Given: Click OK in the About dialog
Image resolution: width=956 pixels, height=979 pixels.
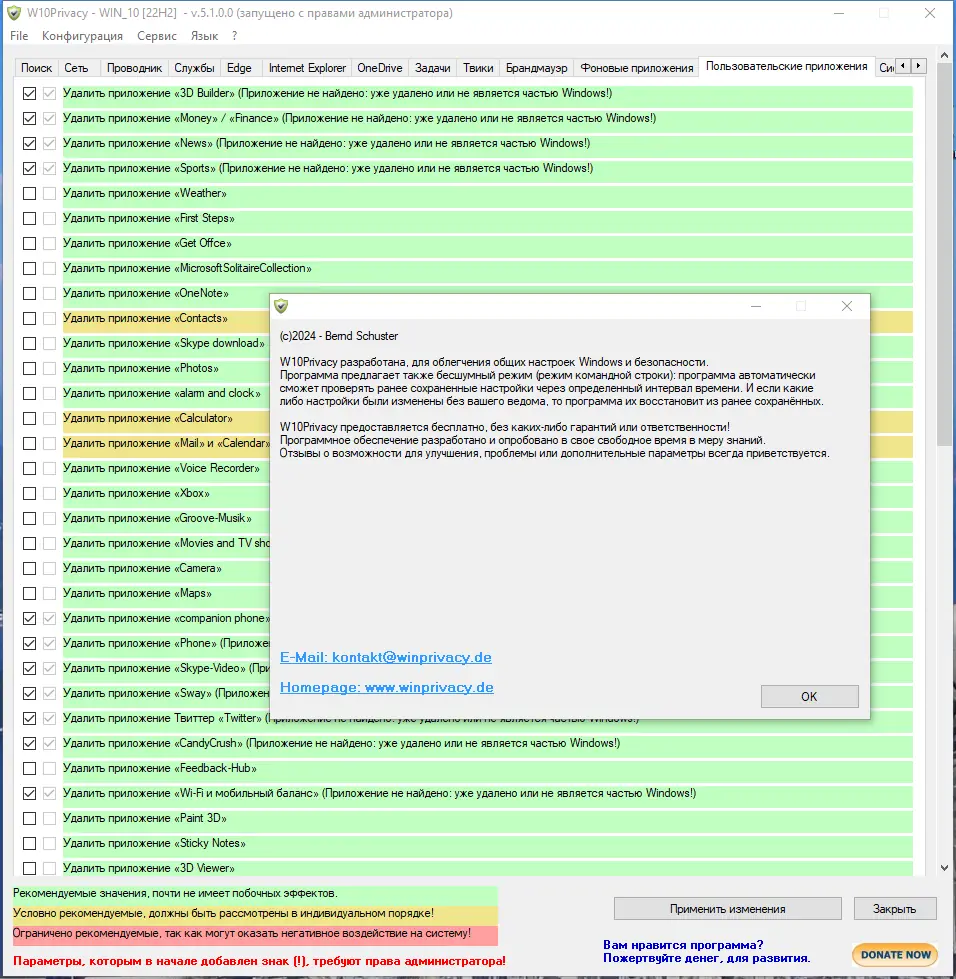Looking at the screenshot, I should pyautogui.click(x=809, y=696).
